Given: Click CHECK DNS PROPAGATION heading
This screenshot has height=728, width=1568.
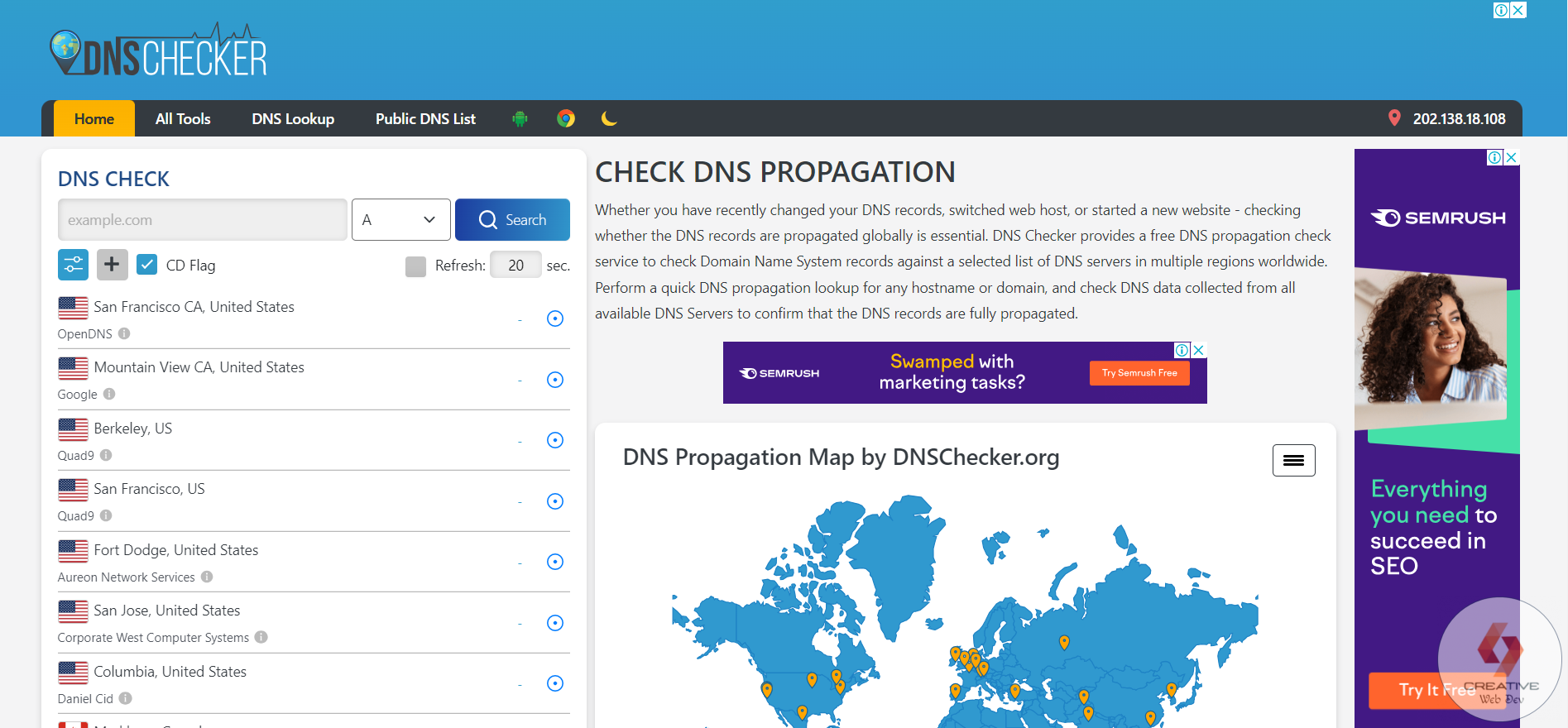Looking at the screenshot, I should (x=774, y=172).
